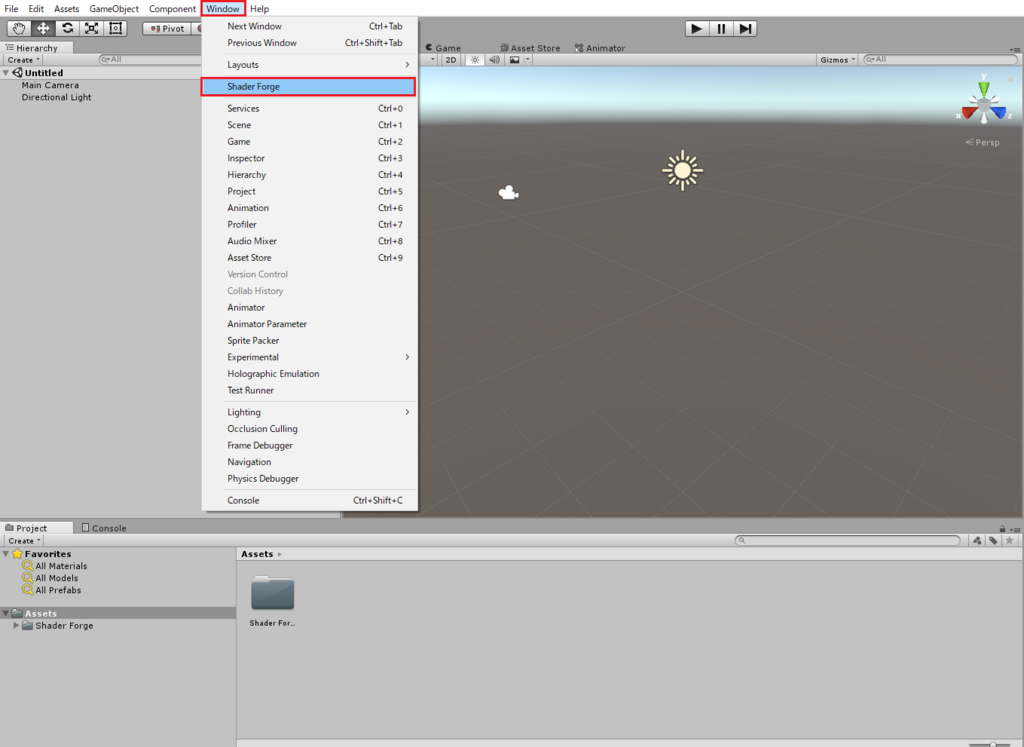1024x747 pixels.
Task: Select the Hand tool
Action: [19, 28]
